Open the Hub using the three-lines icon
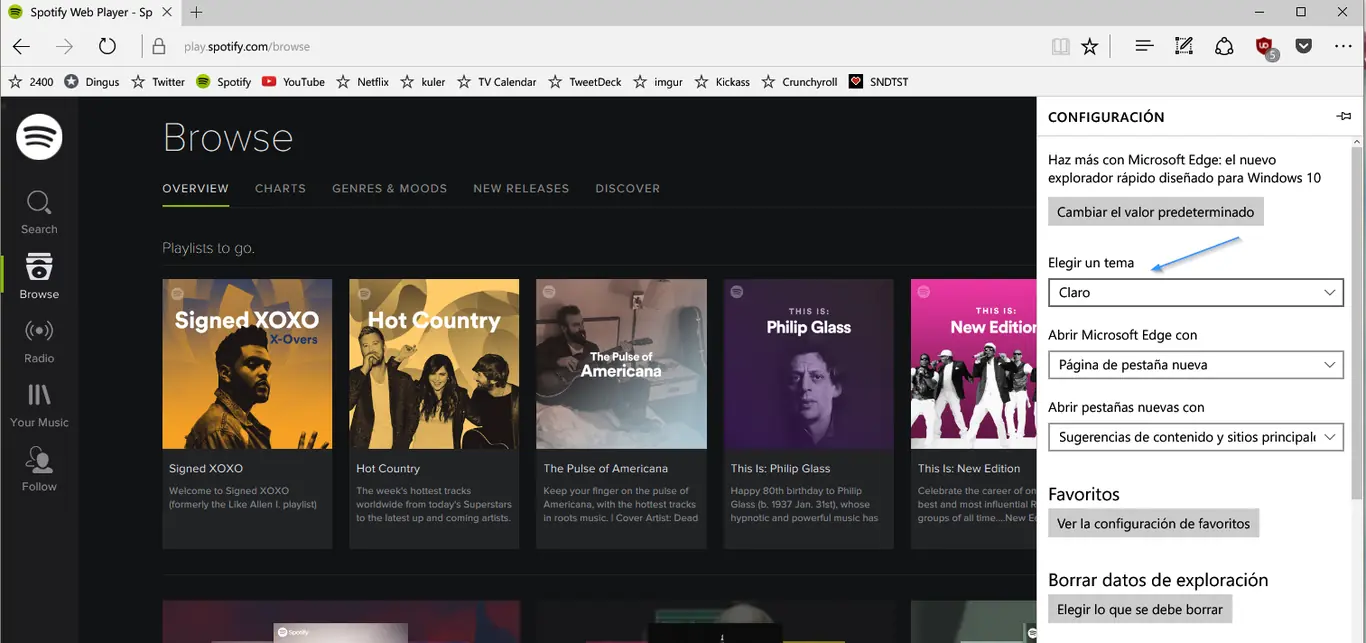1366x643 pixels. click(x=1145, y=46)
